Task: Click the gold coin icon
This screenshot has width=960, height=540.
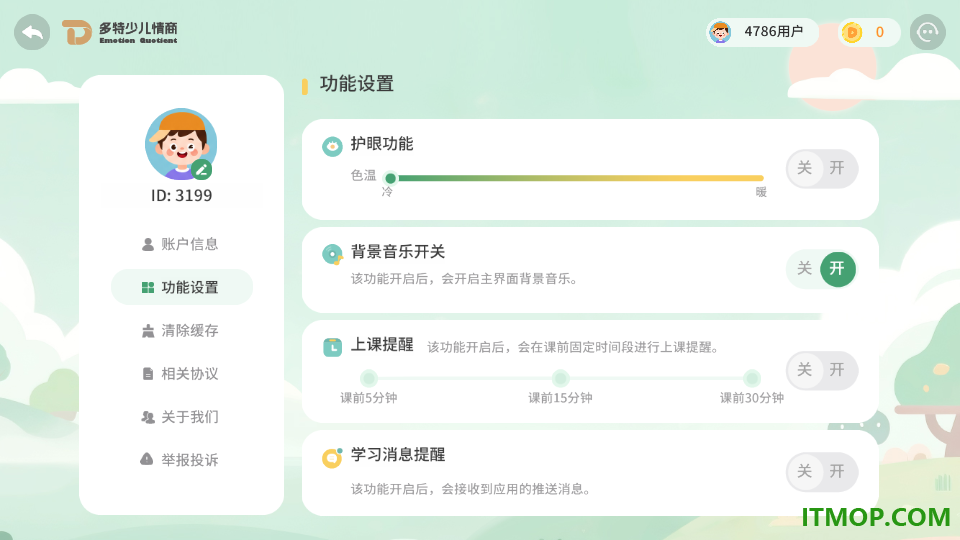Action: 852,32
